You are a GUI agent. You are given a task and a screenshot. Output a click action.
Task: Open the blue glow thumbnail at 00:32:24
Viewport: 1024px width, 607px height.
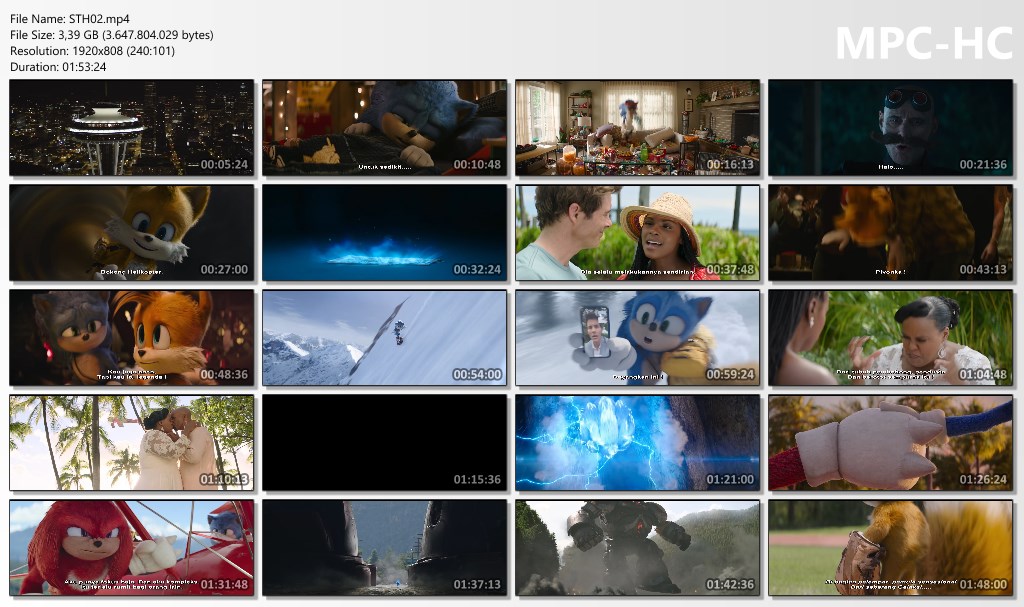tap(385, 233)
